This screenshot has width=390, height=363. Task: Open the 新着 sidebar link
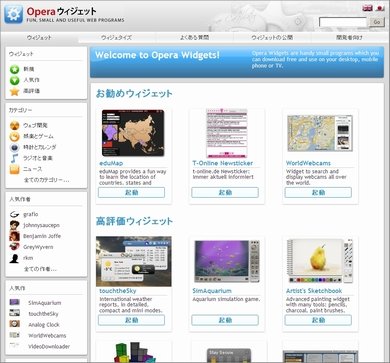(29, 69)
